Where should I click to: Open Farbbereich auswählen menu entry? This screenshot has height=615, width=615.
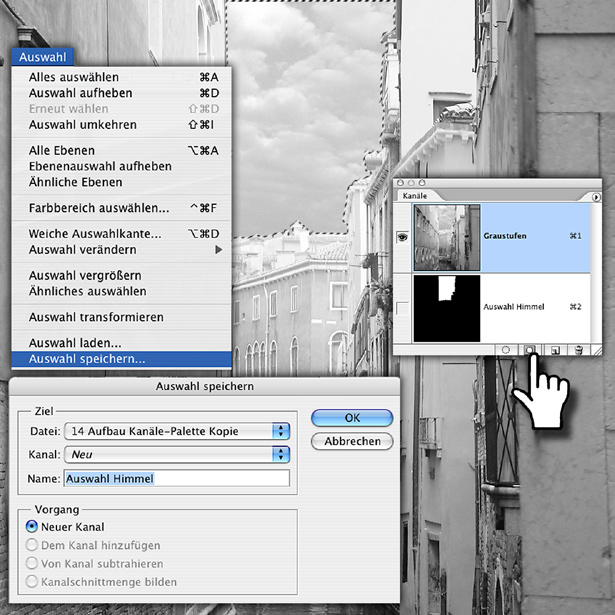tap(122, 208)
